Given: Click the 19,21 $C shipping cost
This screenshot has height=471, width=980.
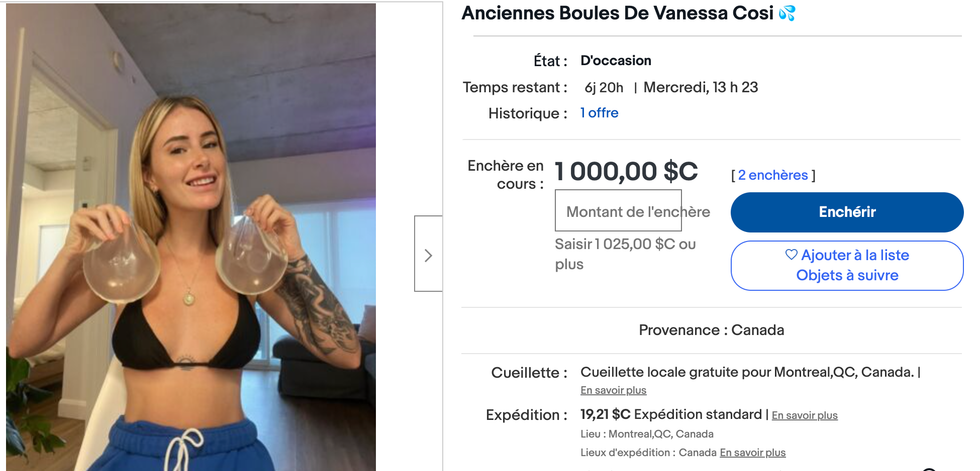Looking at the screenshot, I should point(605,414).
